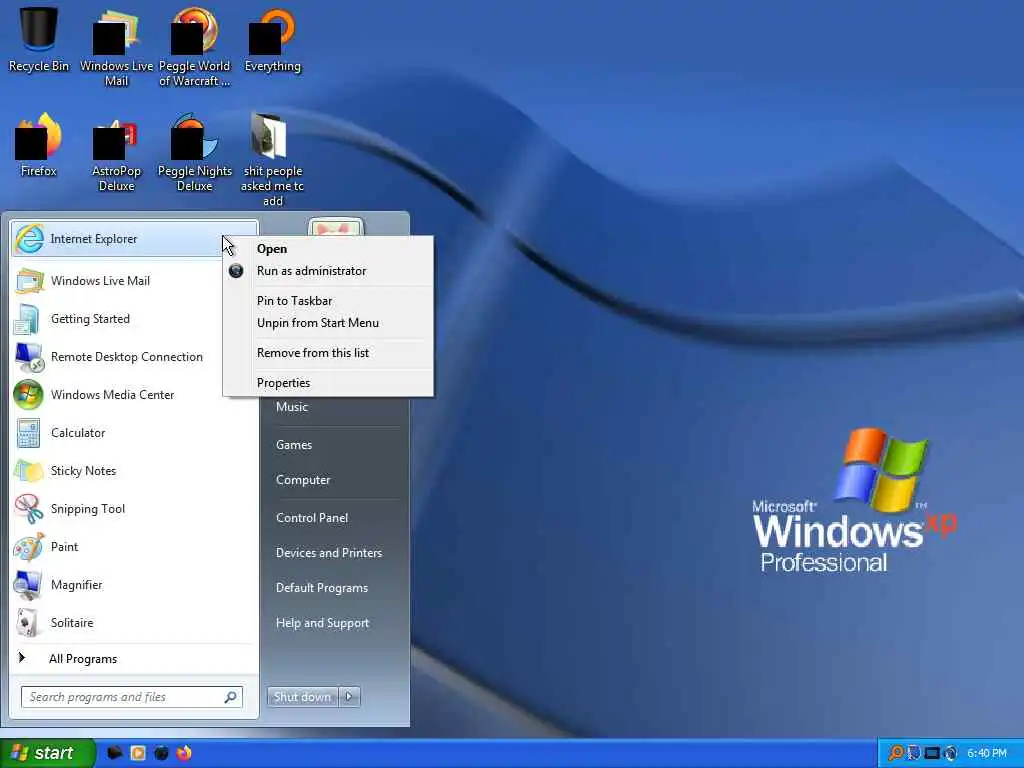Open Calculator from Start menu
The width and height of the screenshot is (1024, 768).
(x=133, y=432)
